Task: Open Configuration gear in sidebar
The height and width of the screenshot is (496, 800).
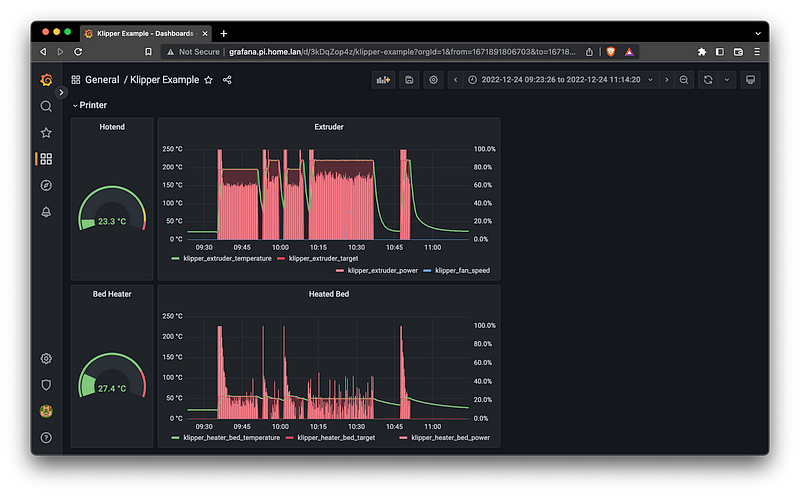Action: coord(46,358)
